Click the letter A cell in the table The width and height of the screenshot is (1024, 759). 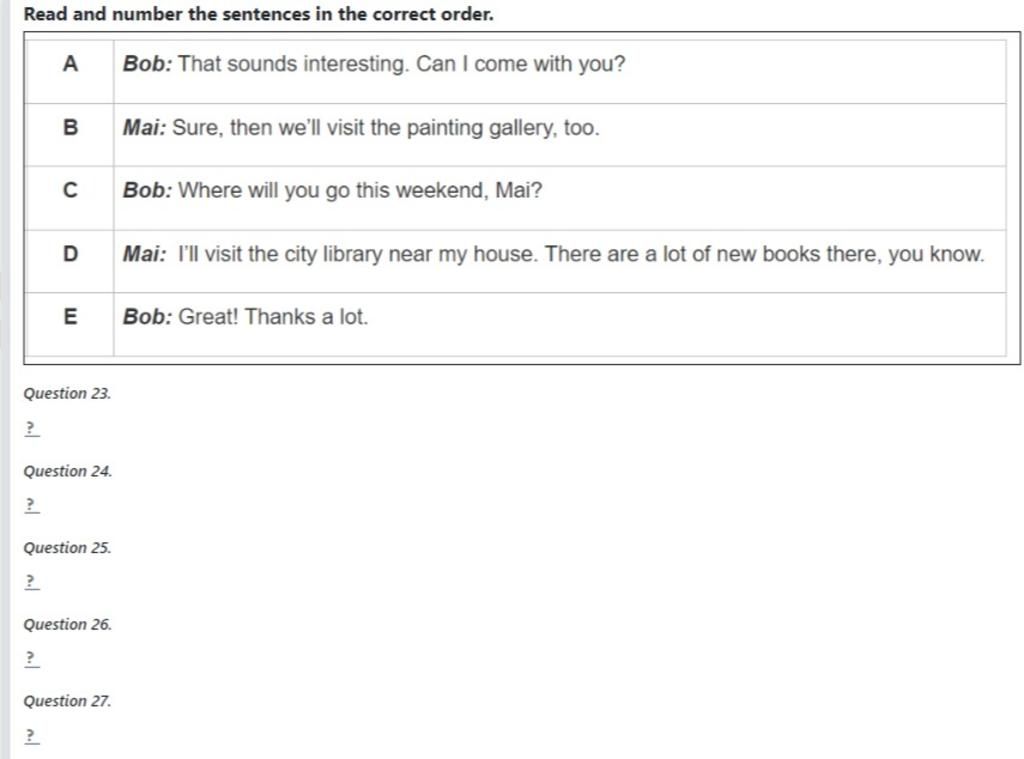[x=69, y=65]
